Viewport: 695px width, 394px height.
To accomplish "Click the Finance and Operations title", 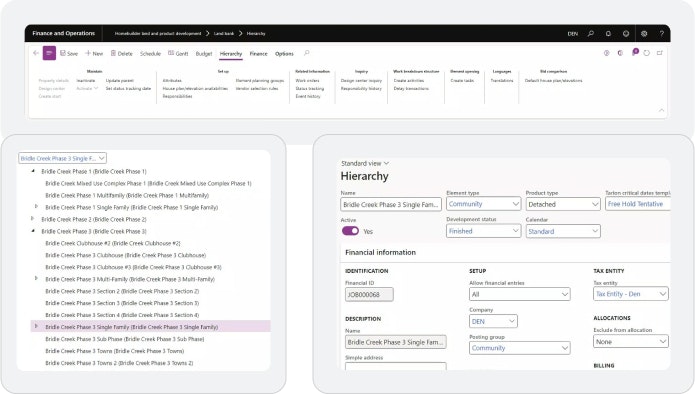I will pyautogui.click(x=63, y=33).
